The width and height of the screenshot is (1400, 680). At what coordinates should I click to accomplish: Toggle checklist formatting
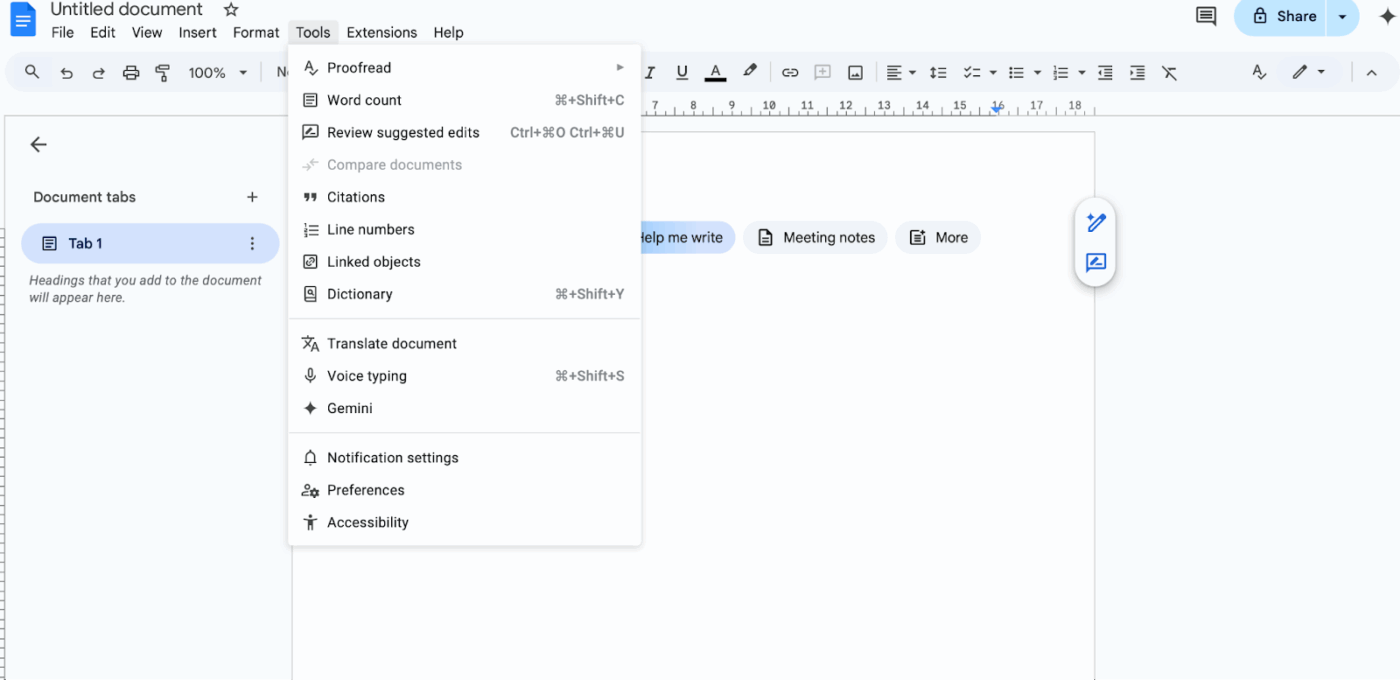[972, 72]
